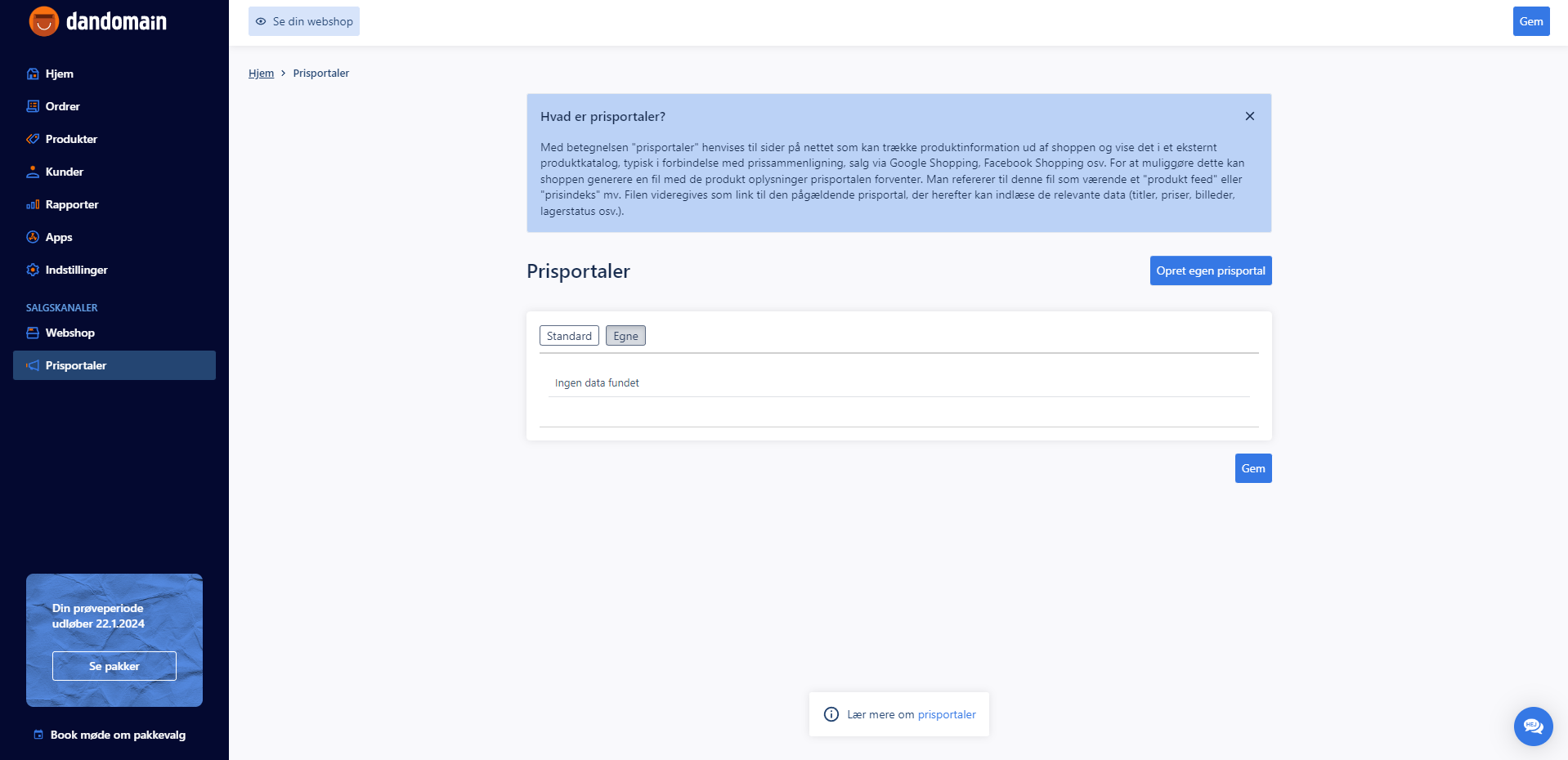
Task: Follow the prisportaler help link
Action: pos(947,714)
